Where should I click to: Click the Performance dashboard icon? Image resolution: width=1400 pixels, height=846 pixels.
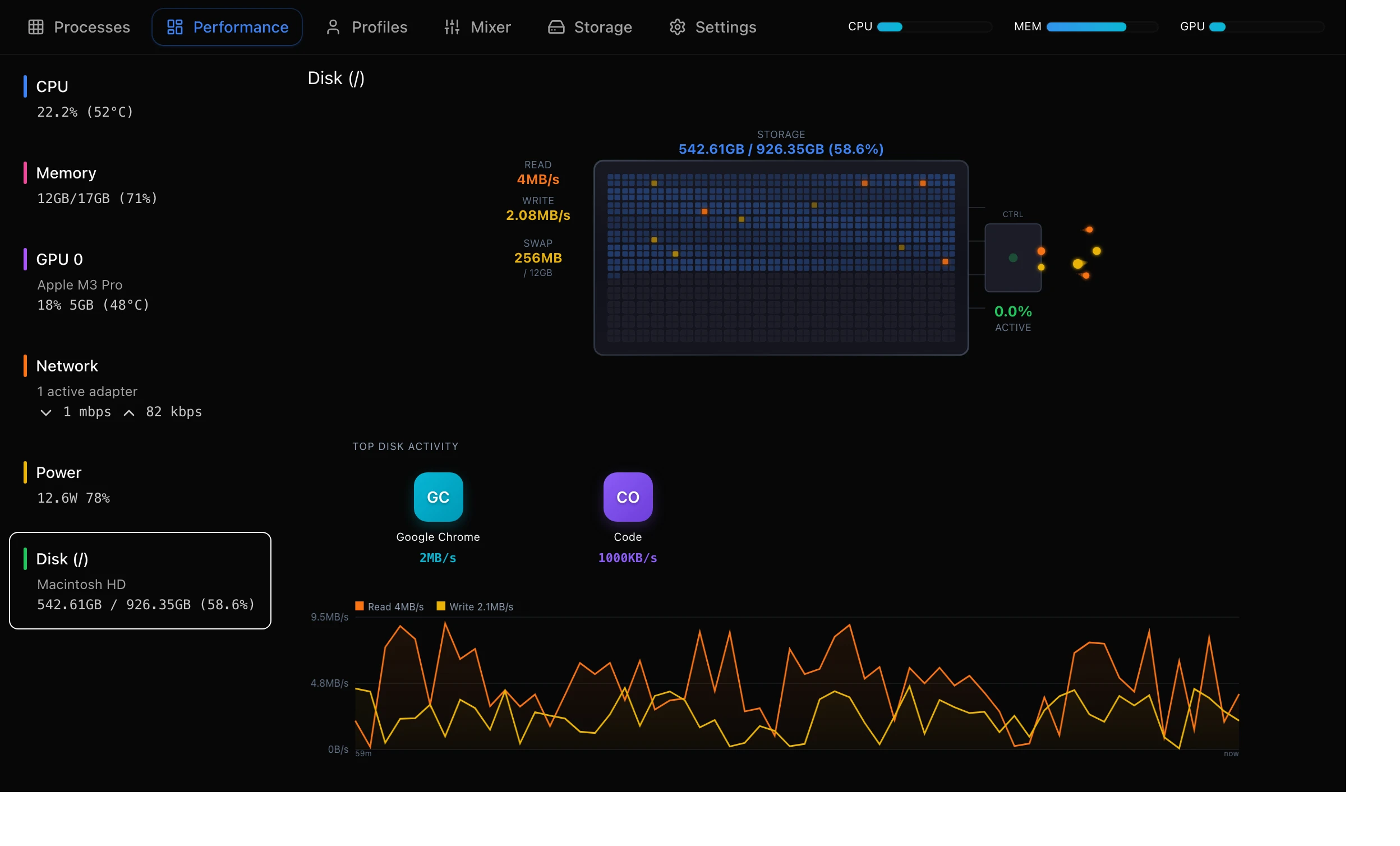pyautogui.click(x=175, y=27)
